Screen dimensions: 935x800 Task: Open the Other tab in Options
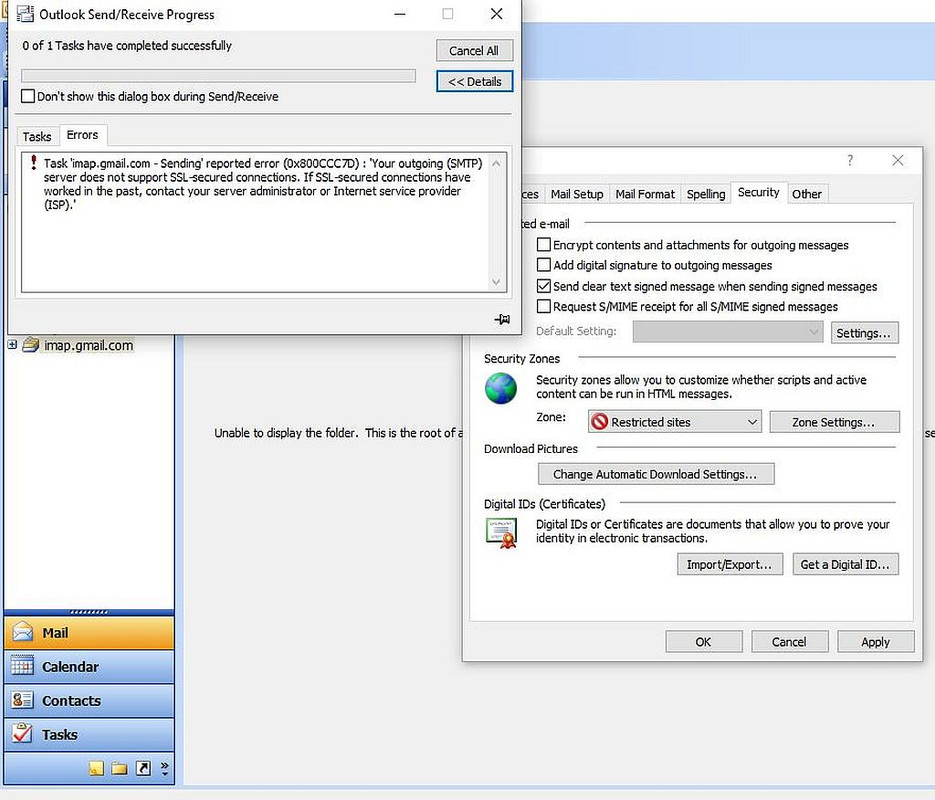(806, 194)
